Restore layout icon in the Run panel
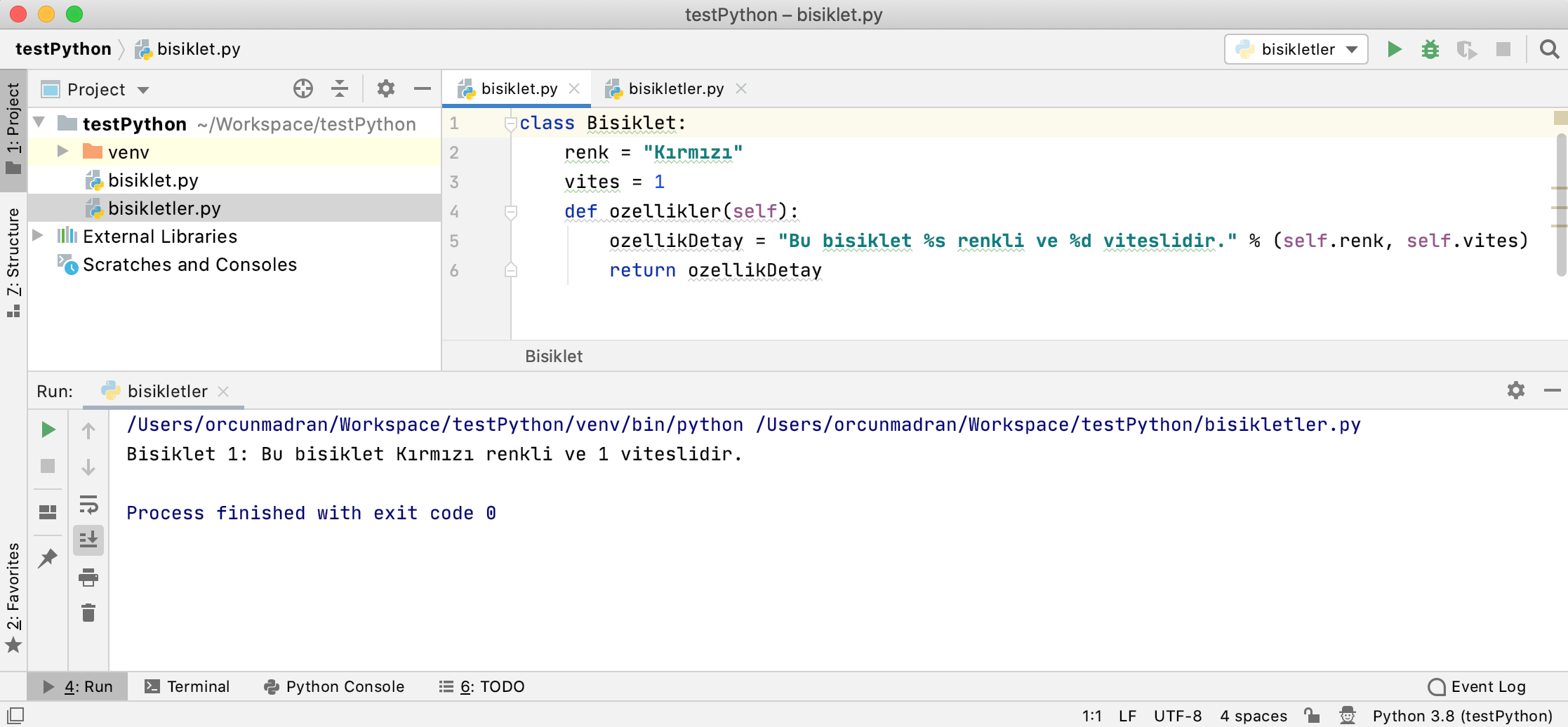The width and height of the screenshot is (1568, 727). tap(48, 512)
